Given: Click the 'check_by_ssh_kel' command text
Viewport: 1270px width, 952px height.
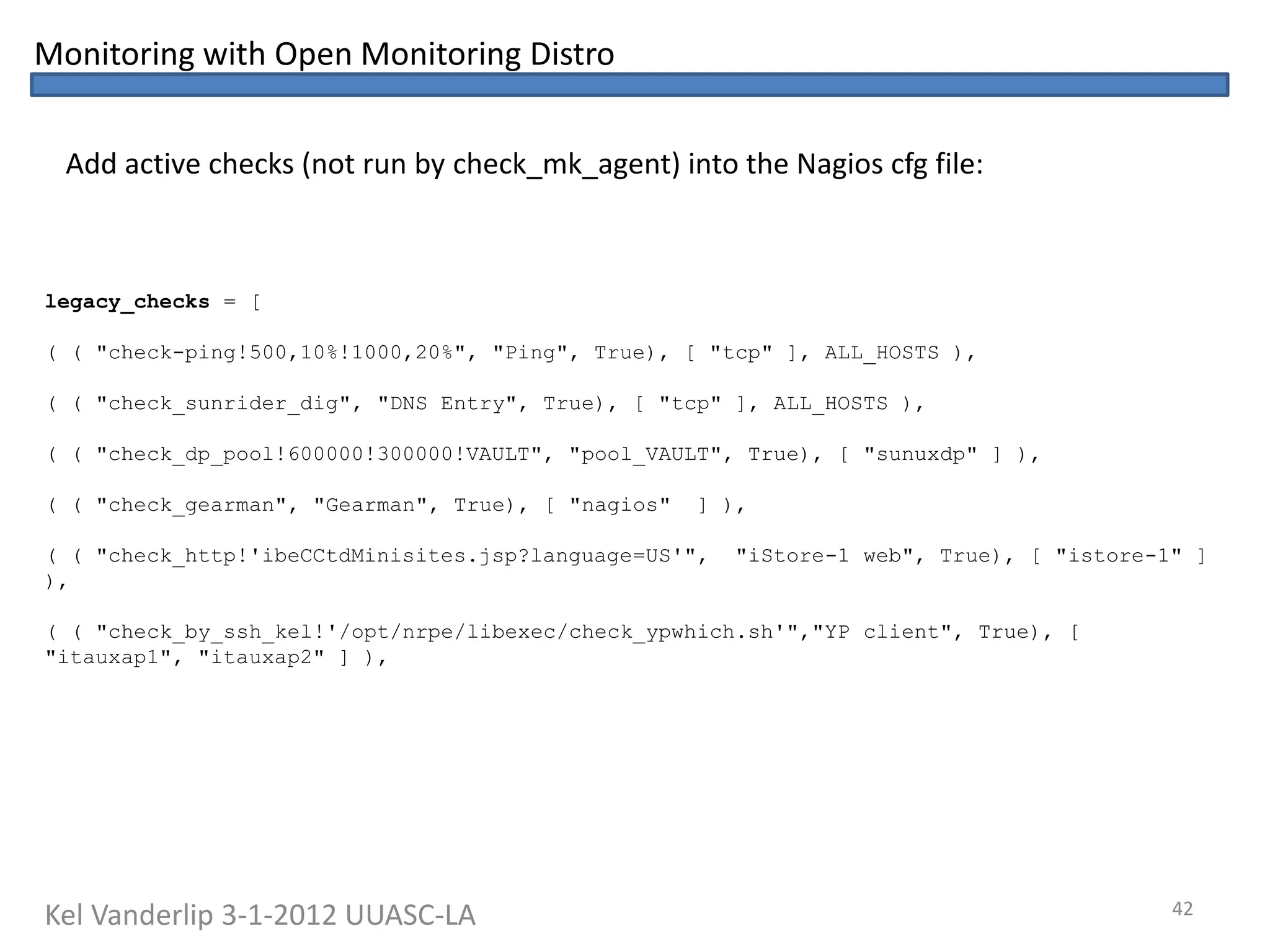Looking at the screenshot, I should click(x=210, y=632).
